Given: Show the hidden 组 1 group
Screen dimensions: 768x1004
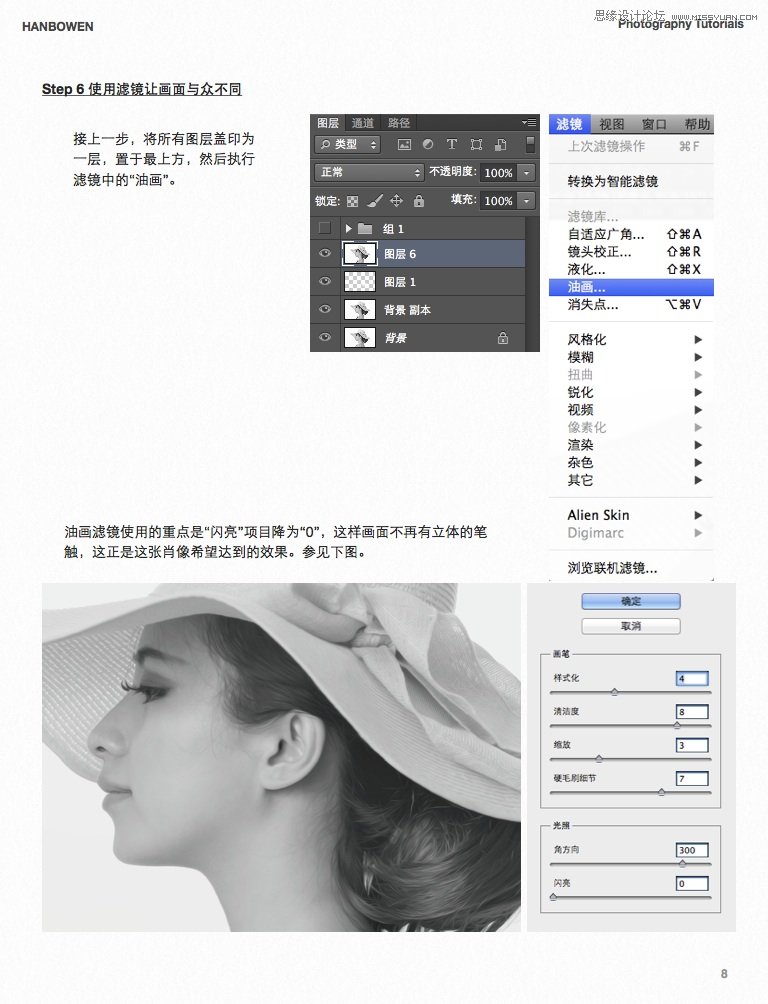Looking at the screenshot, I should tap(325, 228).
